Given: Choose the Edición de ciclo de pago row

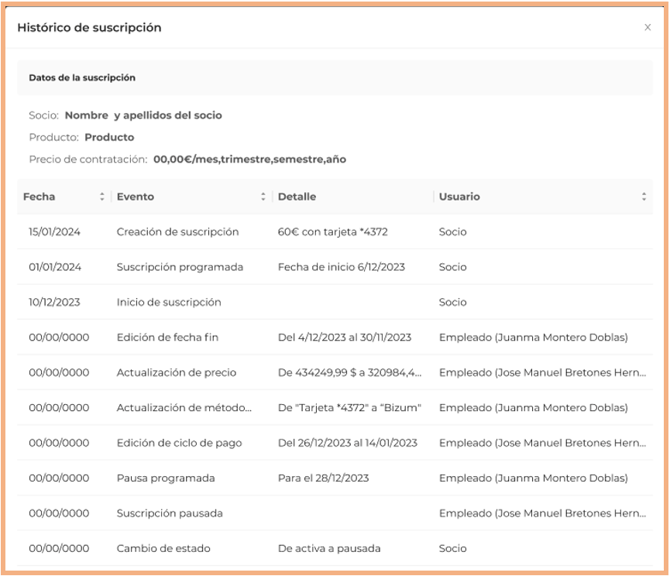Looking at the screenshot, I should (179, 442).
